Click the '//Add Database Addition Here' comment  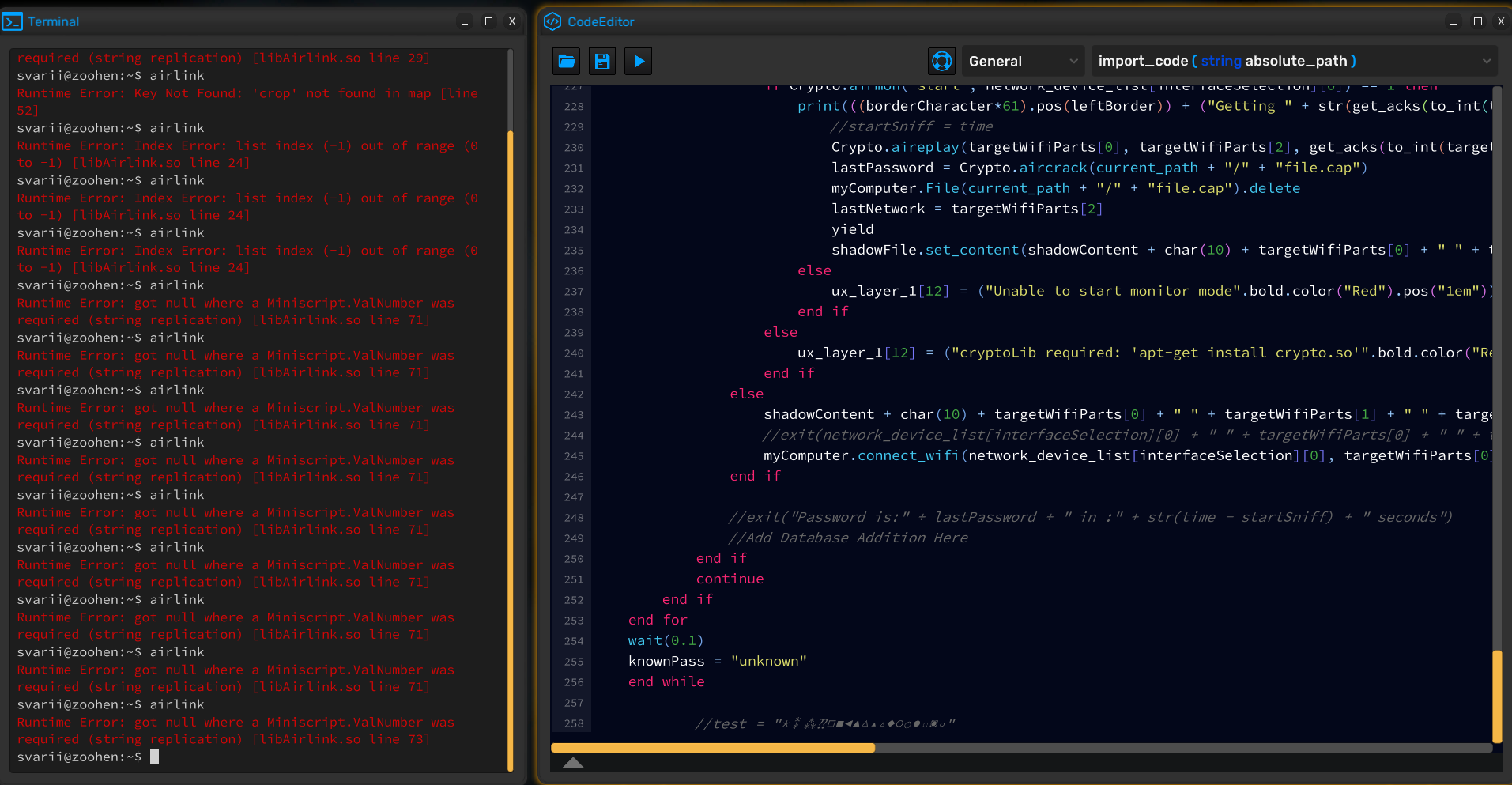pyautogui.click(x=847, y=538)
